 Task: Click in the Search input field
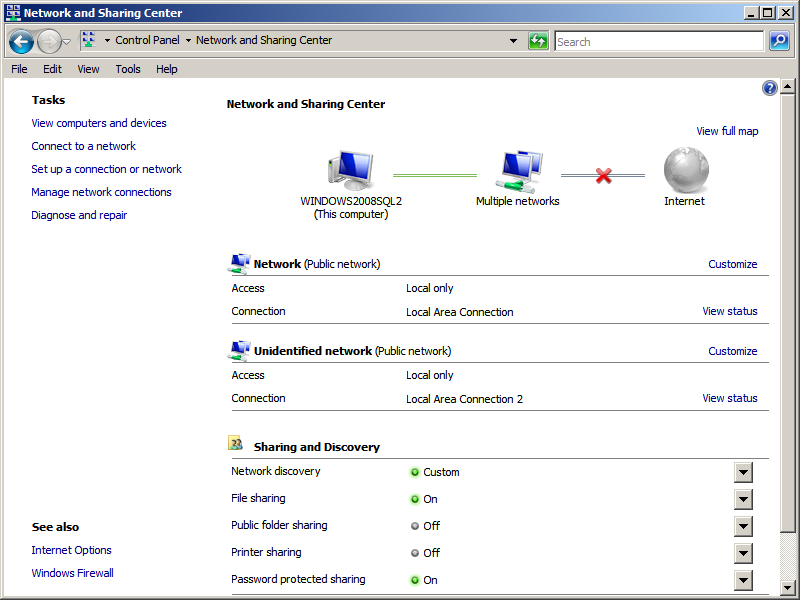pos(659,41)
